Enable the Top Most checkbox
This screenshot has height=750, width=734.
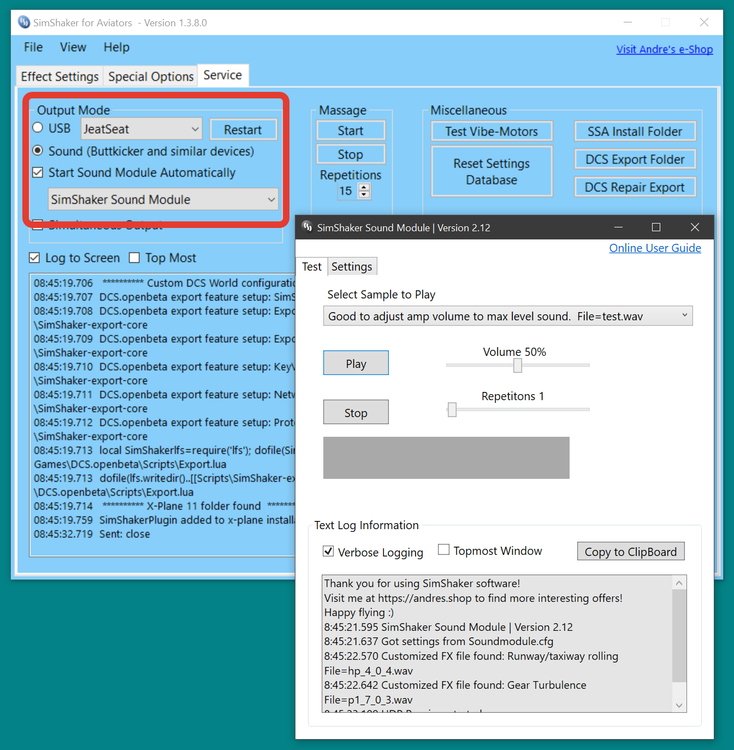click(x=134, y=258)
